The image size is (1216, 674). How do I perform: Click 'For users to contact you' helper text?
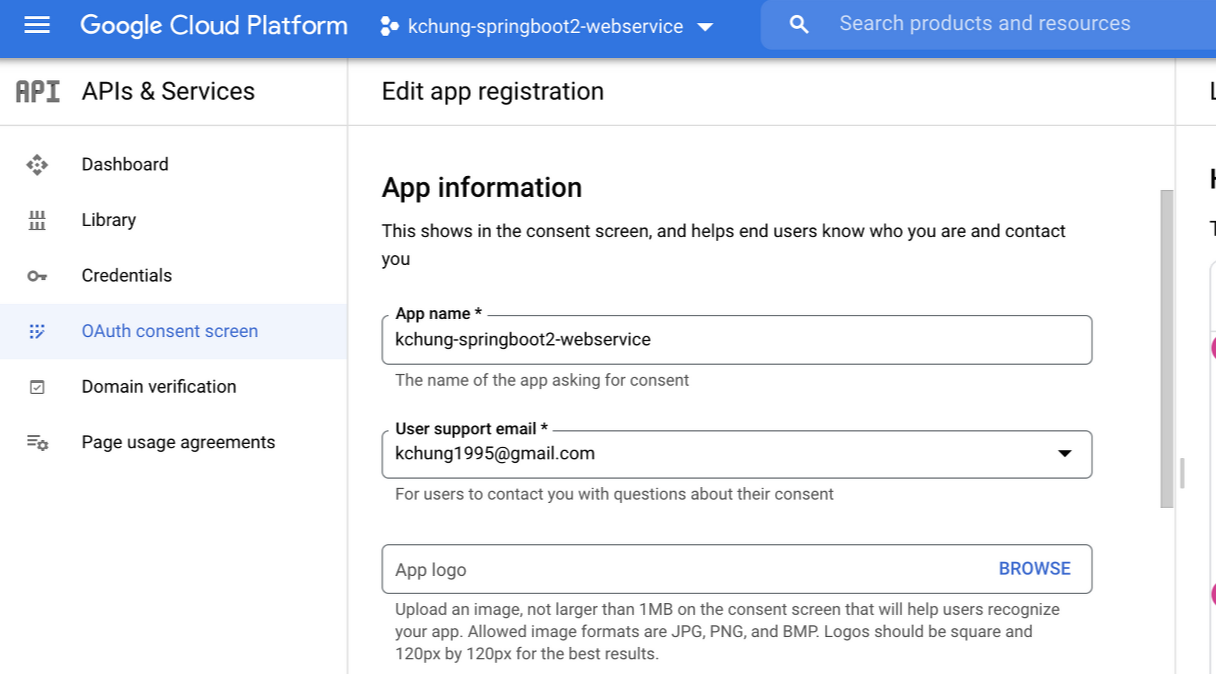point(614,494)
